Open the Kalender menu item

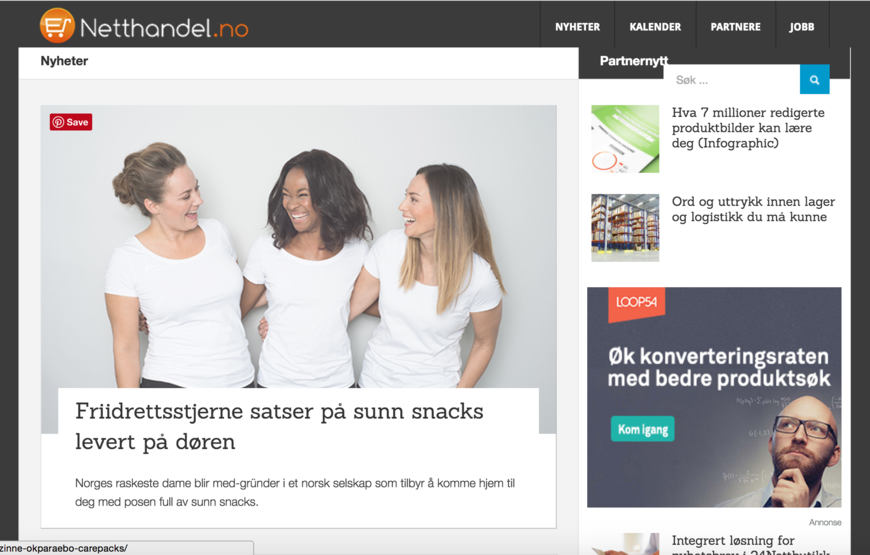[655, 27]
